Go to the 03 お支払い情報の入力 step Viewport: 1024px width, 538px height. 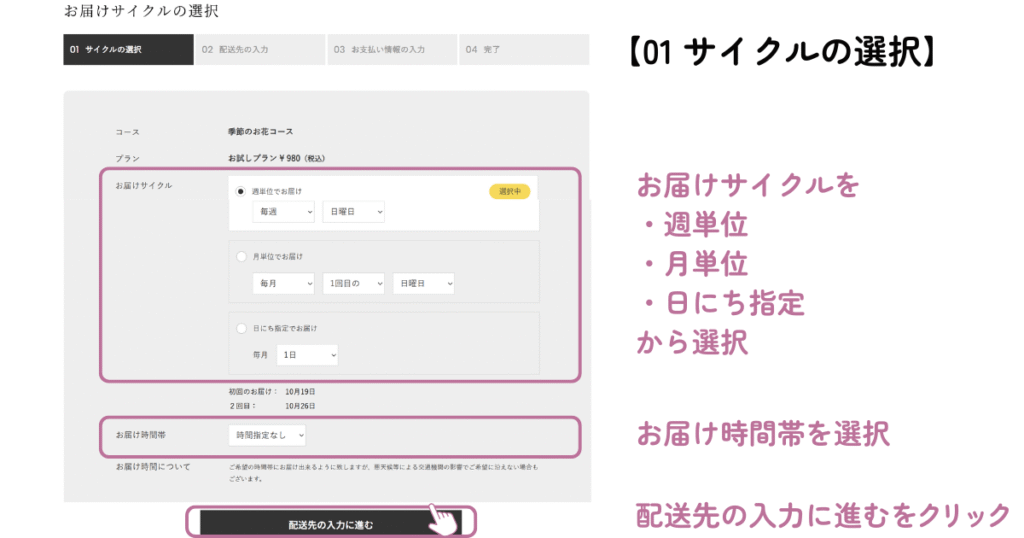[392, 49]
